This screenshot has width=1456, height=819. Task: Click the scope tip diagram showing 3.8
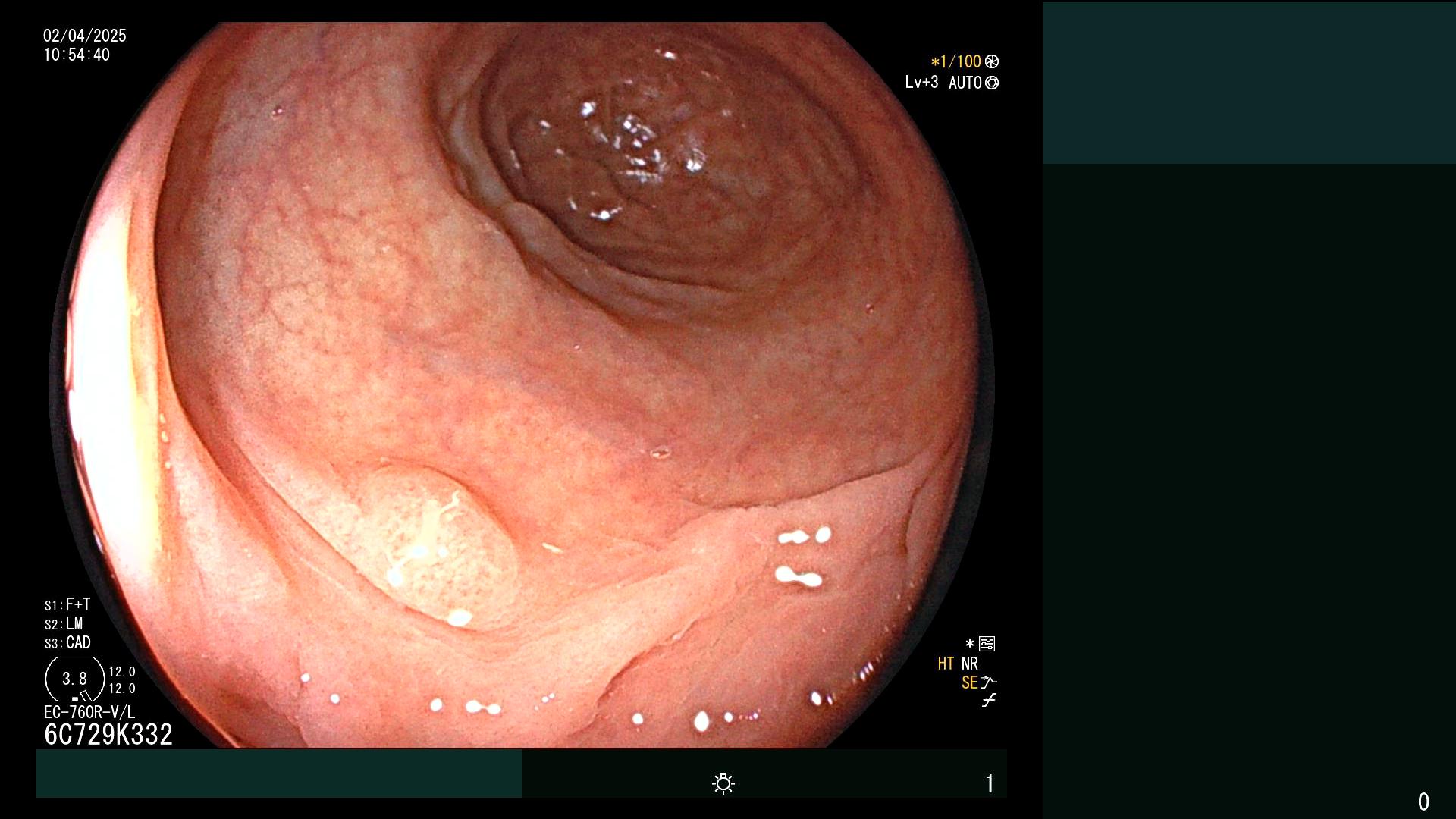click(75, 679)
